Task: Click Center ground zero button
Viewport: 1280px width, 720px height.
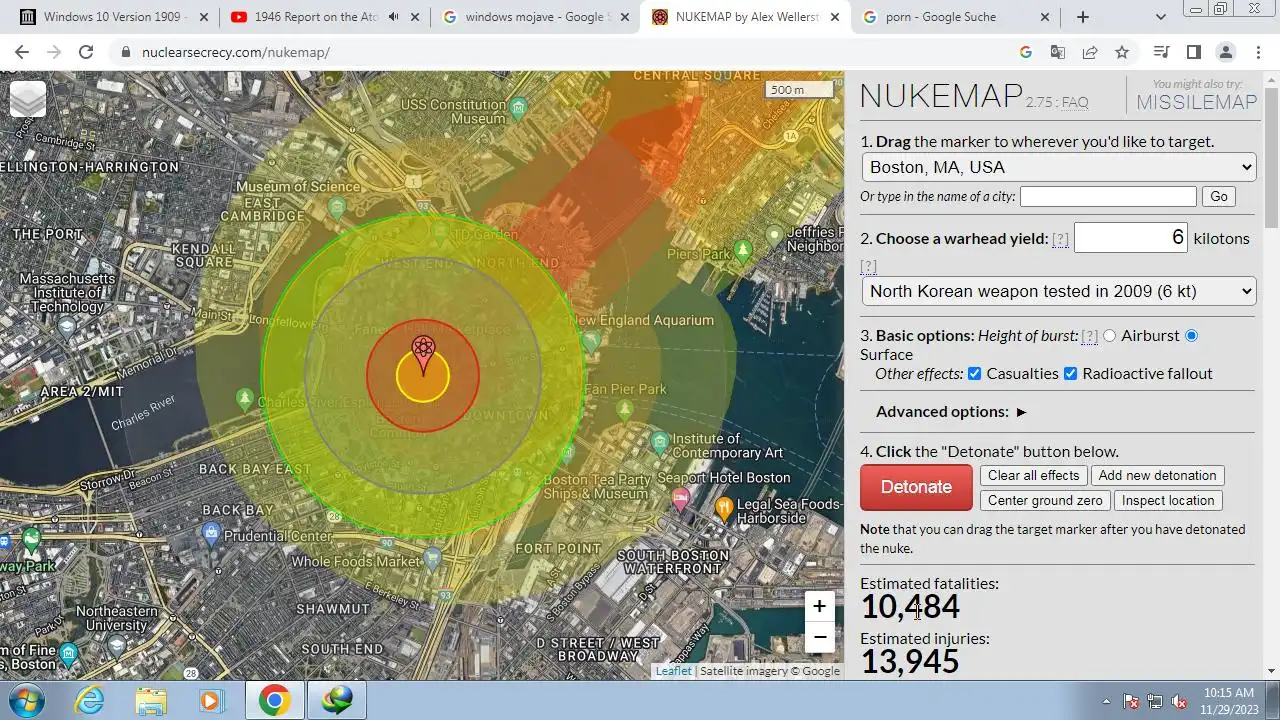Action: click(x=1045, y=501)
